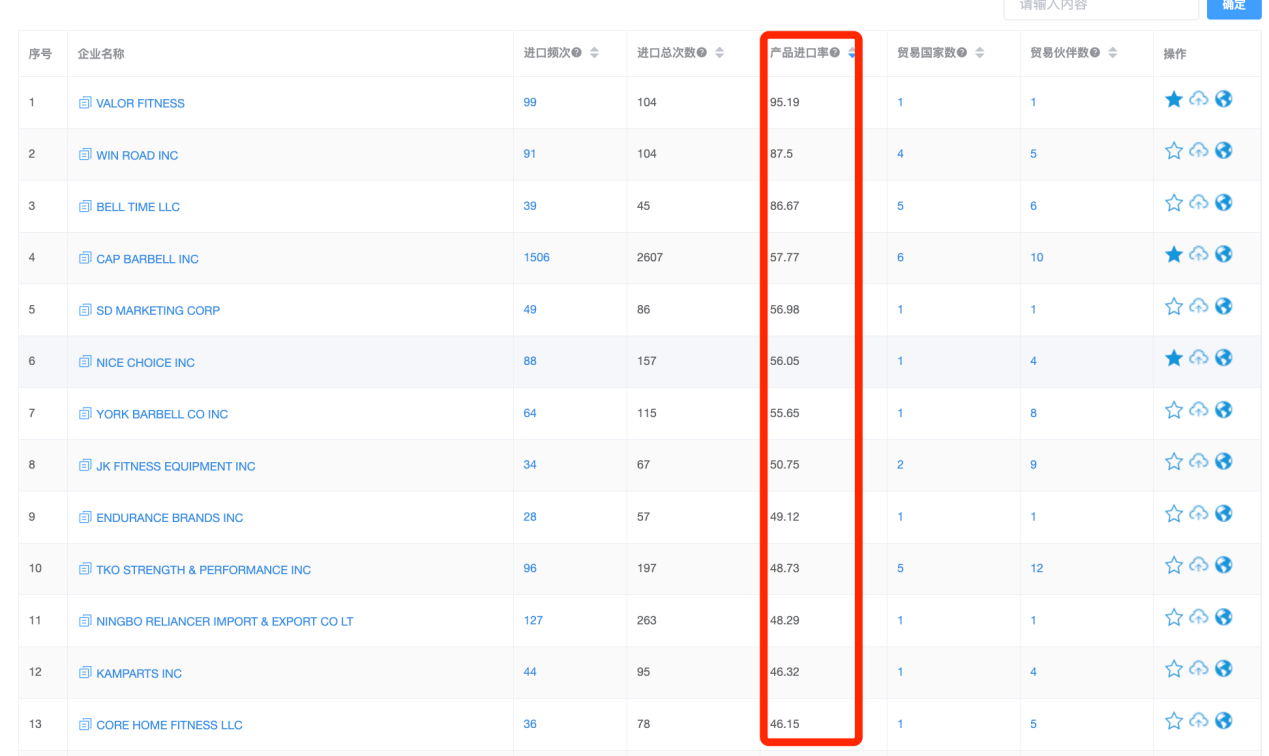The width and height of the screenshot is (1269, 756).
Task: Unstar CAP BARBELL INC favorite
Action: [x=1174, y=255]
